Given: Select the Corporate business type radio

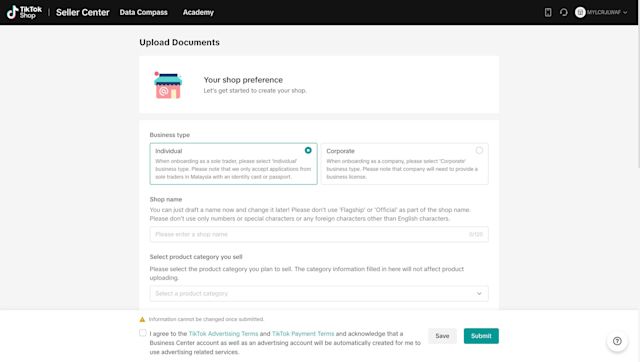Looking at the screenshot, I should point(479,150).
